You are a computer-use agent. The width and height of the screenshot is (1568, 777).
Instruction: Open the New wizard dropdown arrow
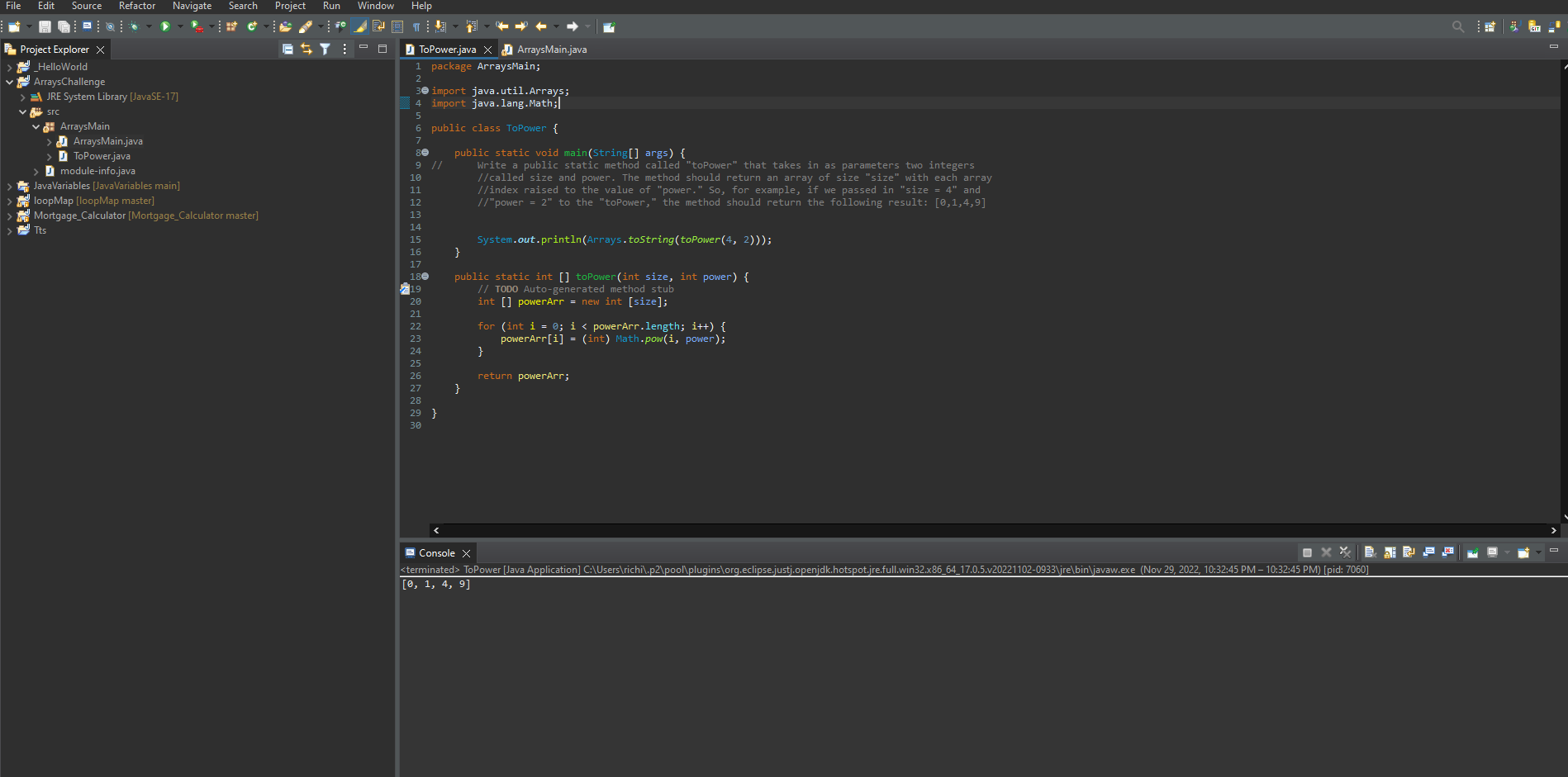pos(29,26)
